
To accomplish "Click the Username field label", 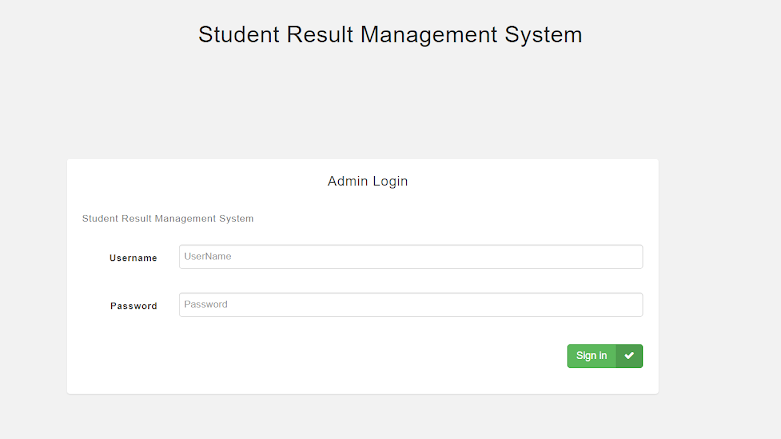I will [133, 258].
